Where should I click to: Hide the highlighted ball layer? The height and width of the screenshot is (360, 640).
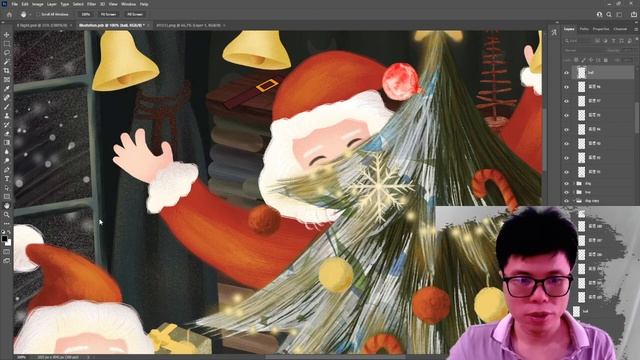click(x=567, y=73)
